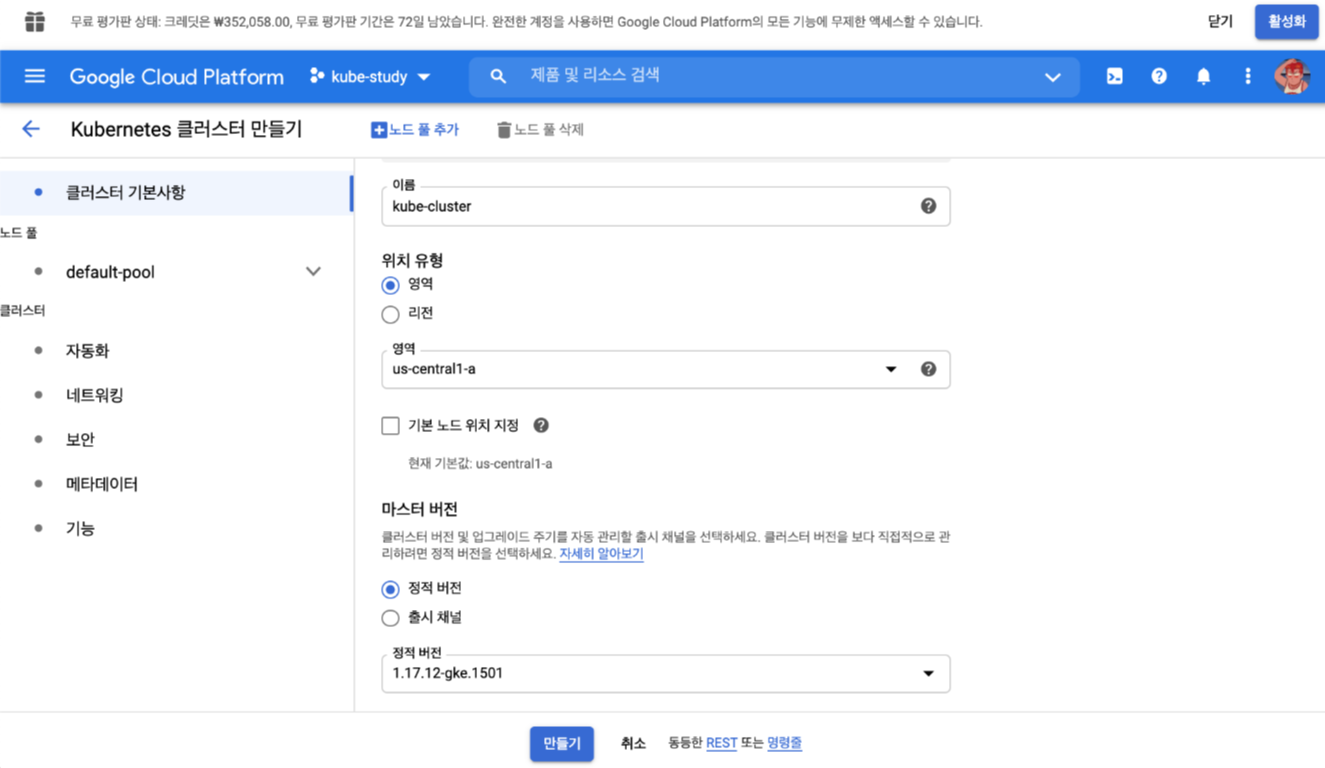
Task: Click 닫기 to dismiss trial banner
Action: [x=1220, y=21]
